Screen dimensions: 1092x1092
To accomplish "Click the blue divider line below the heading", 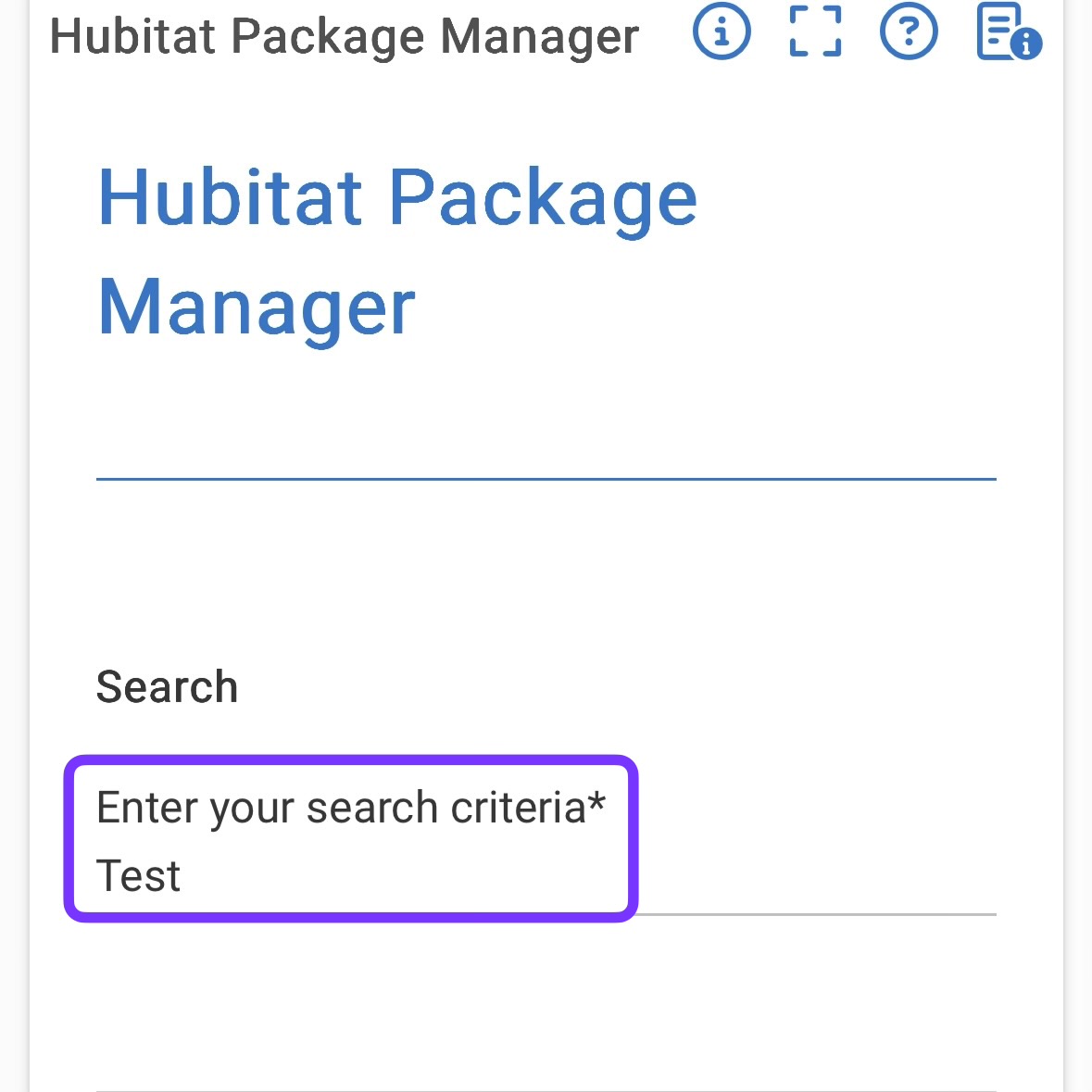I will click(546, 479).
